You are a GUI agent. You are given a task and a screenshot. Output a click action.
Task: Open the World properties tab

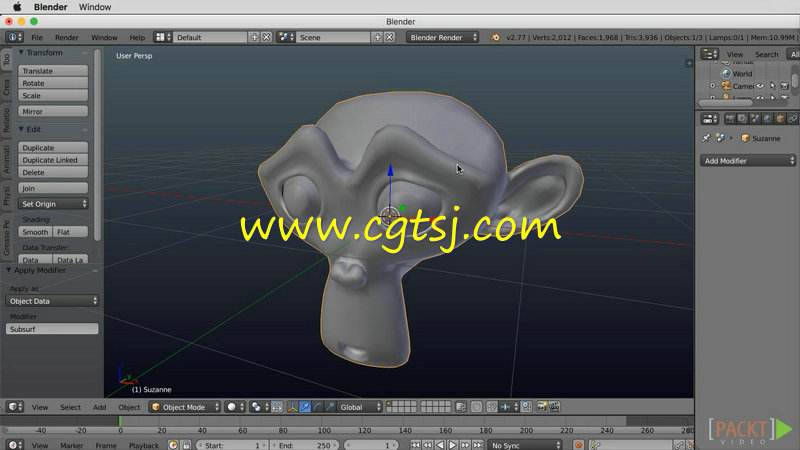click(767, 119)
